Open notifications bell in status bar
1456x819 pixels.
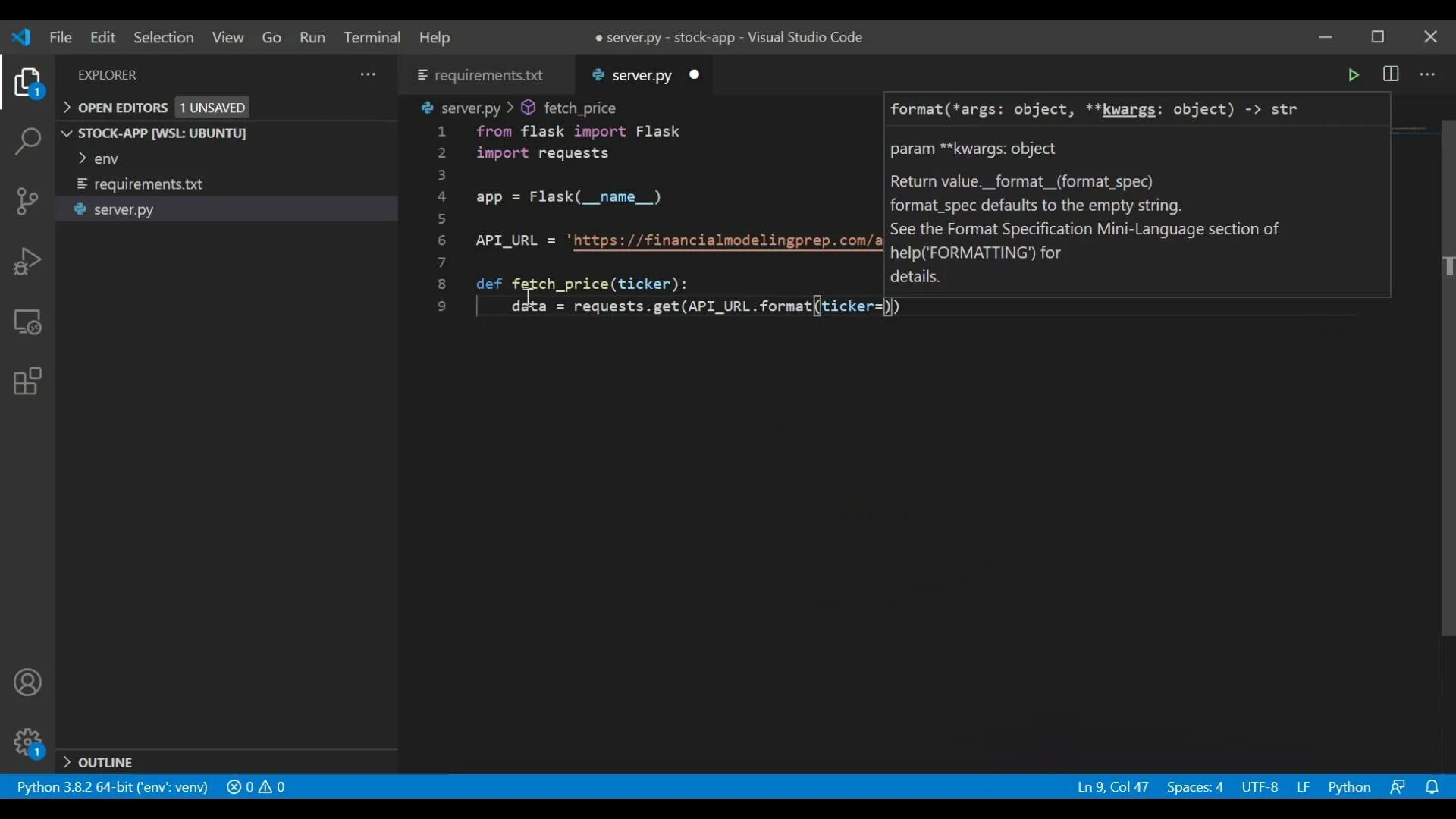tap(1432, 787)
